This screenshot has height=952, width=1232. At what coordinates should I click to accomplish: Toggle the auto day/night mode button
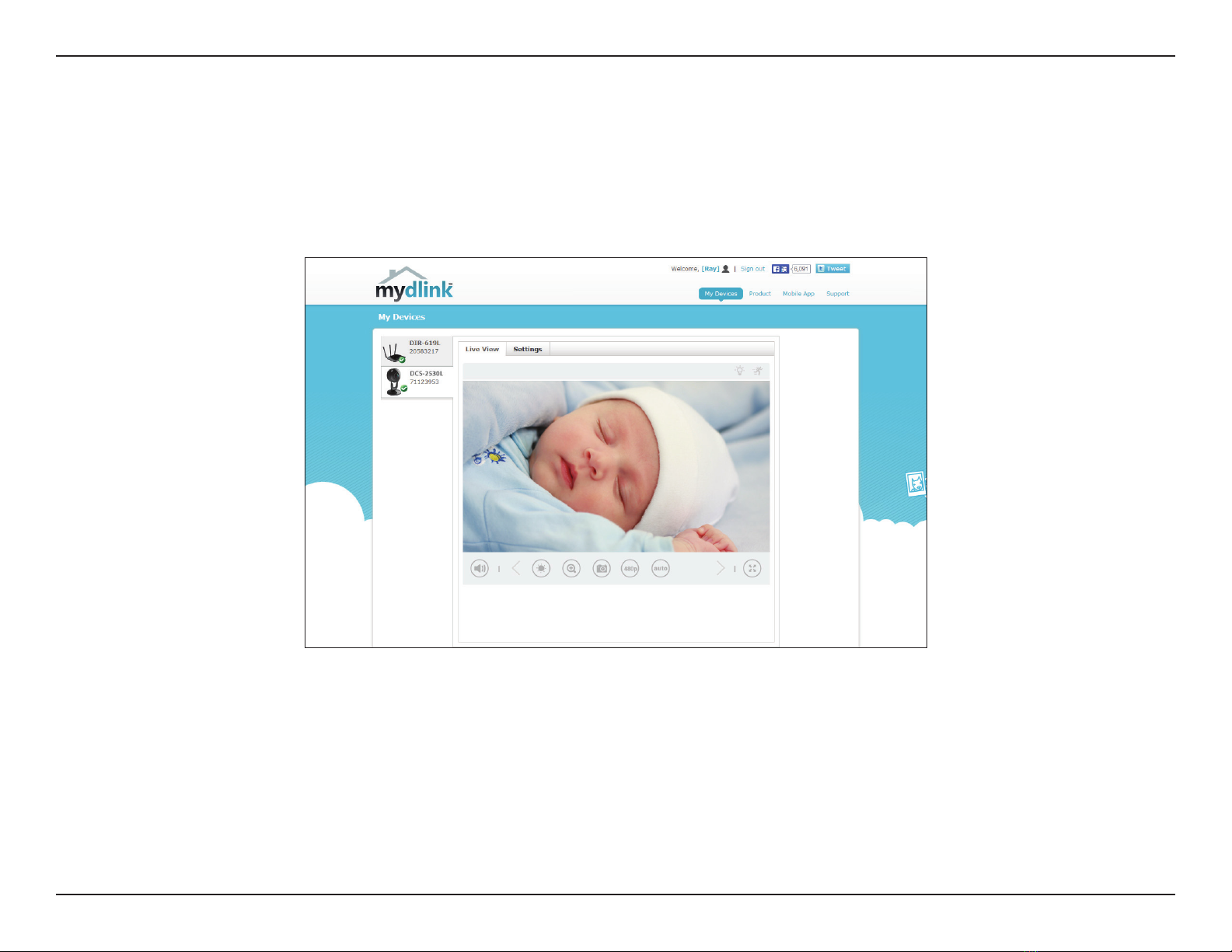(x=661, y=569)
